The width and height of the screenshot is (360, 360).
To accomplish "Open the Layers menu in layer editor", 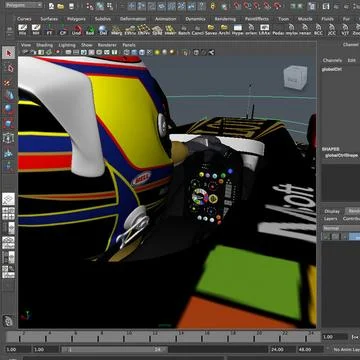I will coord(331,219).
